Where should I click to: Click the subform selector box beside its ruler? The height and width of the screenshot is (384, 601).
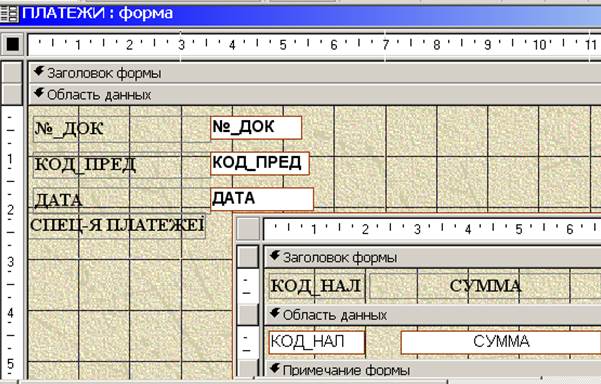point(248,229)
